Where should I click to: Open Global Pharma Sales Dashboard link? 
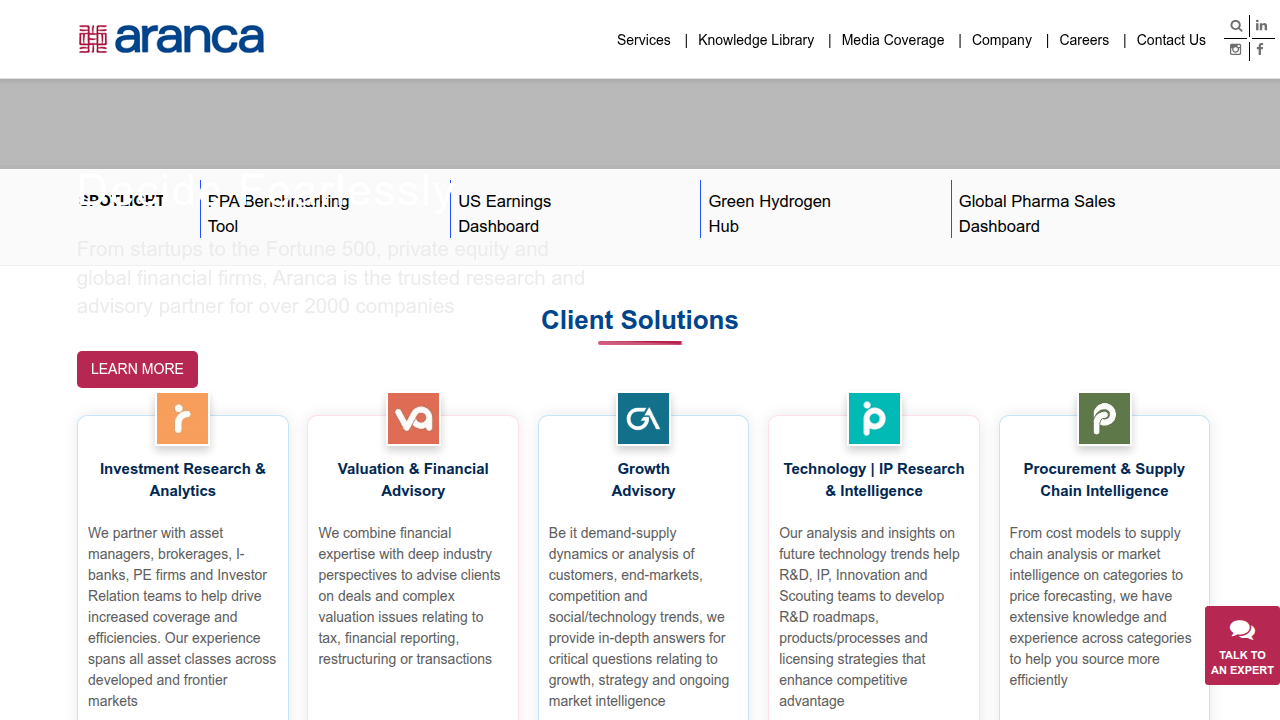coord(1037,214)
